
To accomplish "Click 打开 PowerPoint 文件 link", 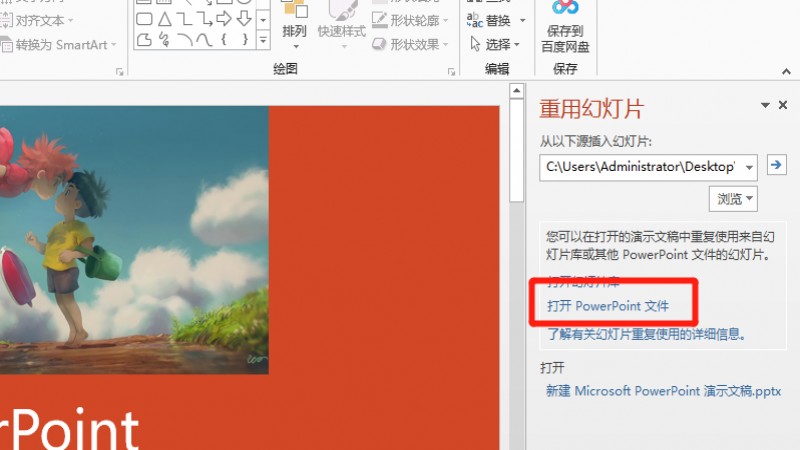I will click(608, 306).
